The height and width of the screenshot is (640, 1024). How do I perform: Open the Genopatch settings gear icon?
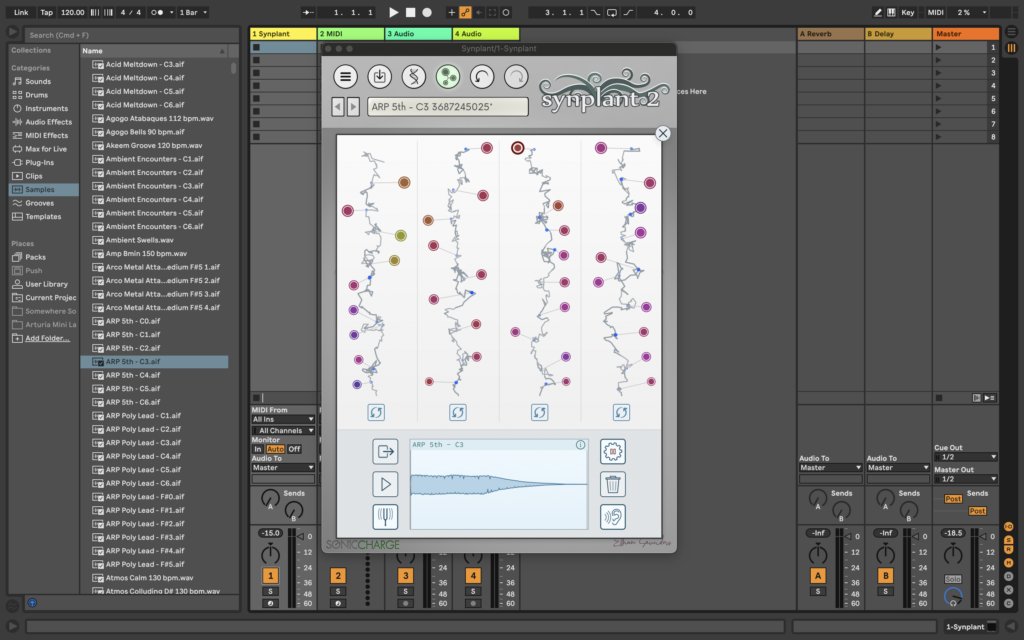612,451
